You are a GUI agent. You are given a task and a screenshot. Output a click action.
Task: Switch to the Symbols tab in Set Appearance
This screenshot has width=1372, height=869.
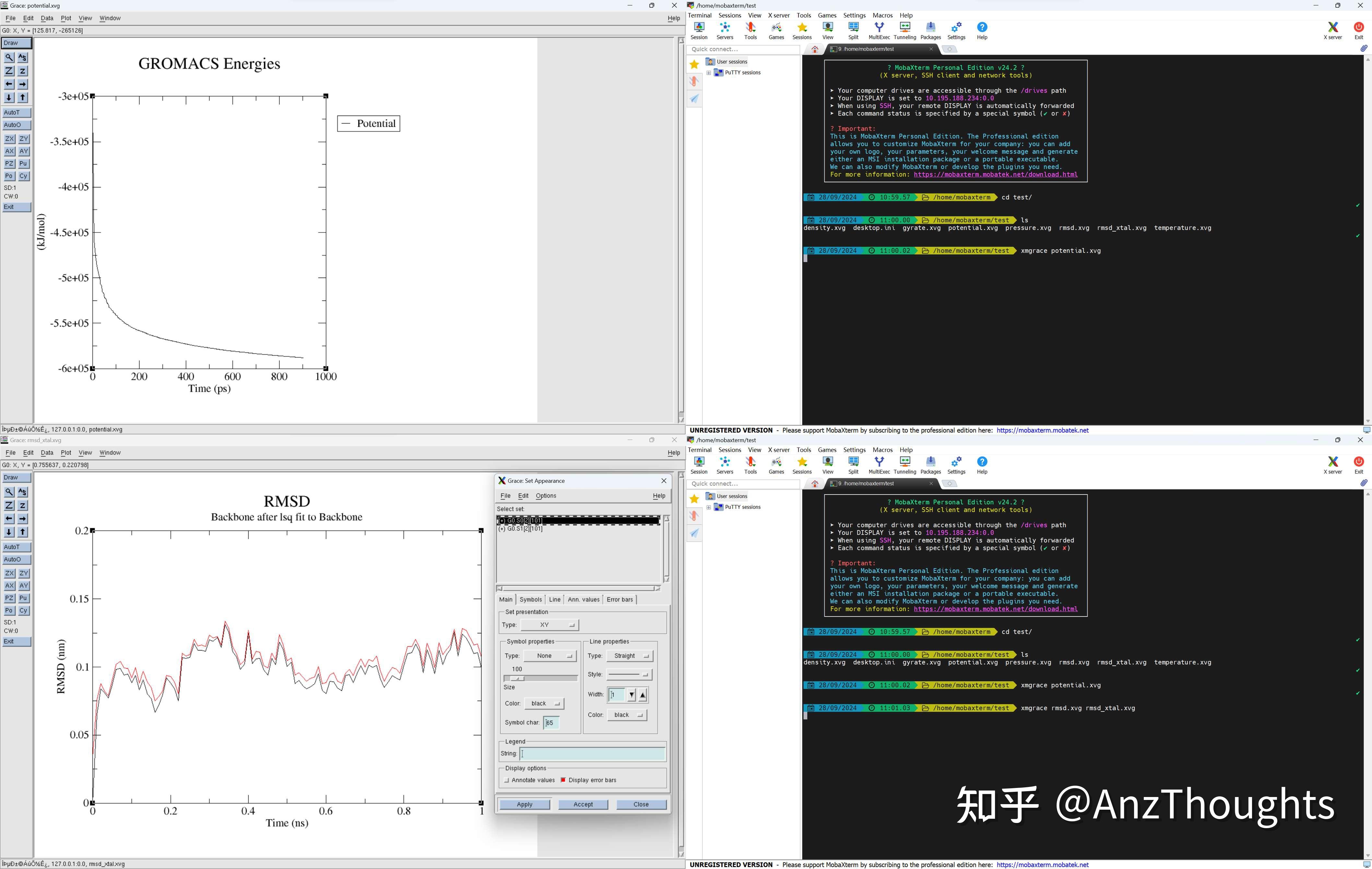[530, 600]
